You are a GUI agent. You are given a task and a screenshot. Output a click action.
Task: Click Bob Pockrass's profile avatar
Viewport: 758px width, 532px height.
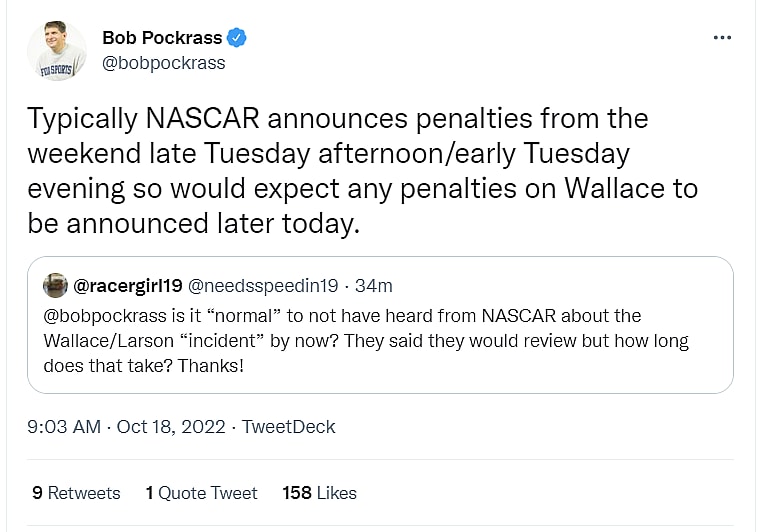click(57, 51)
